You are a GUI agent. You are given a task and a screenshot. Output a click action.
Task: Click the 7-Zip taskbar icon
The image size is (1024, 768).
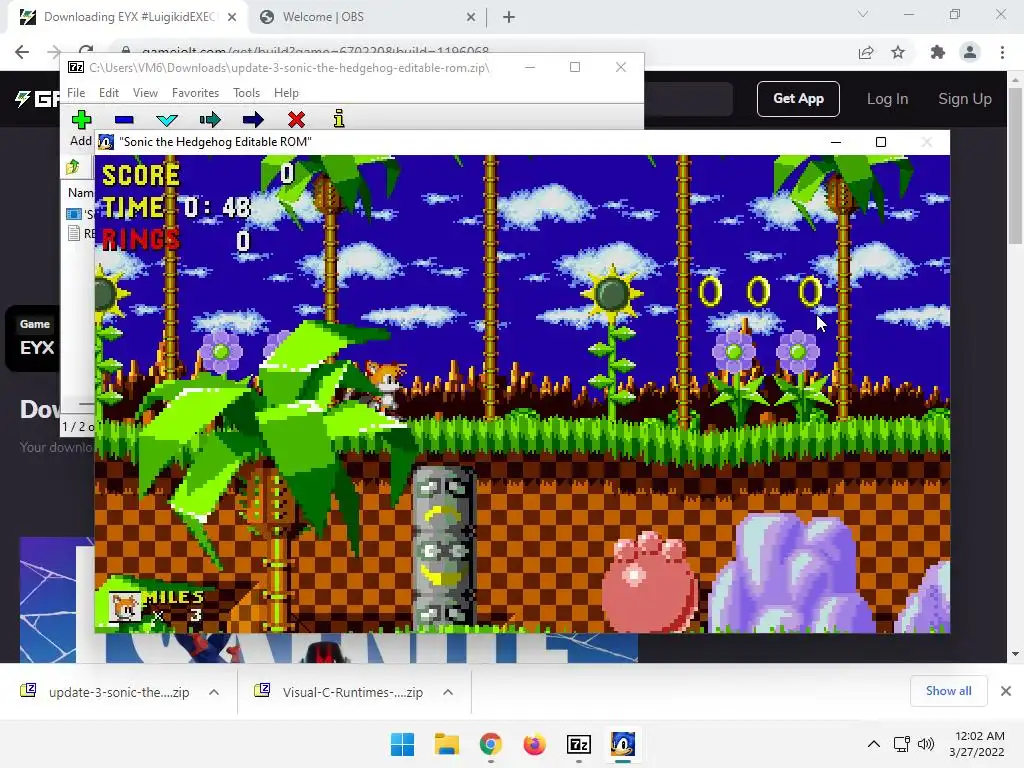pos(579,744)
